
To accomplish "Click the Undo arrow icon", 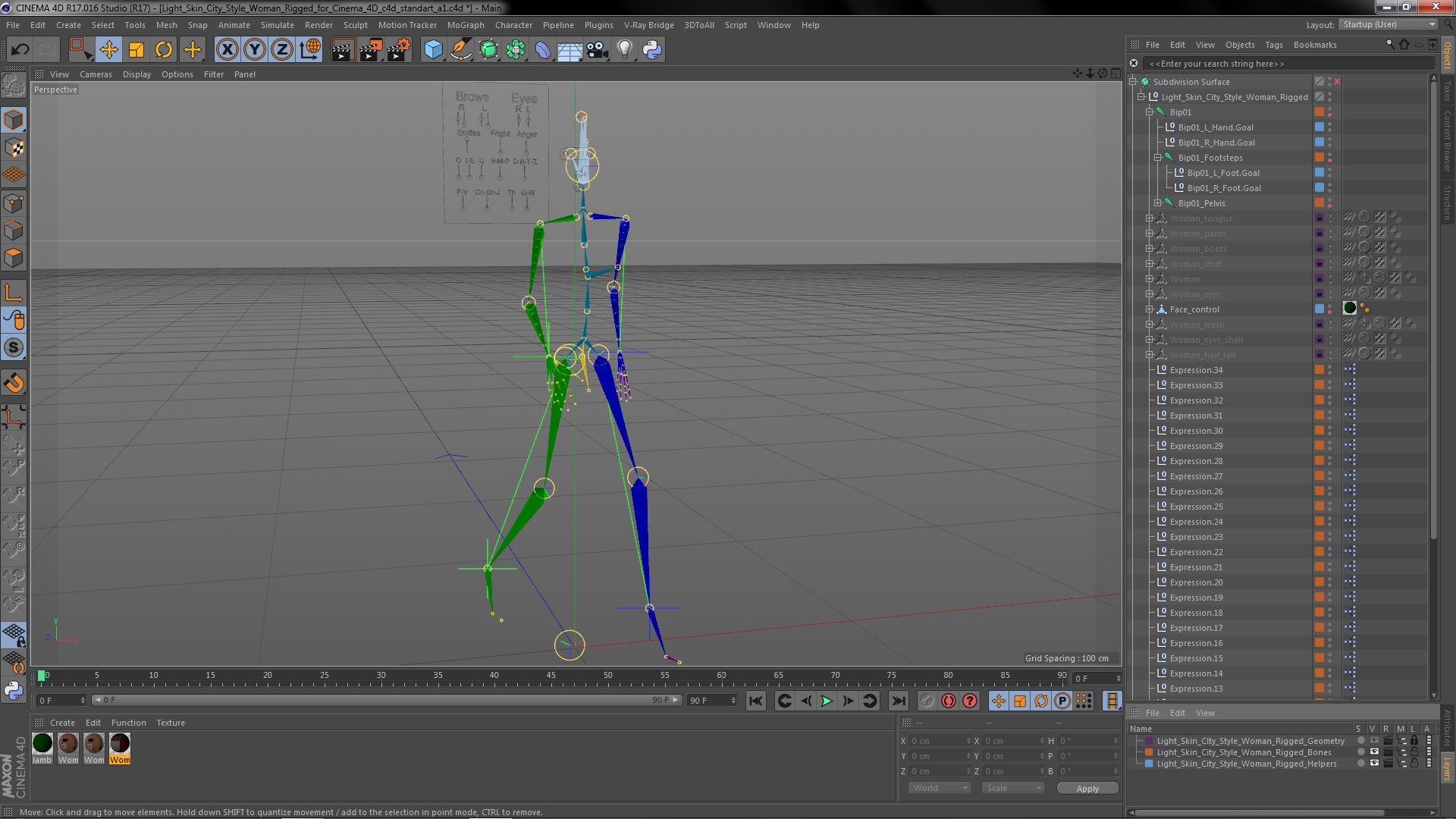I will pyautogui.click(x=20, y=50).
